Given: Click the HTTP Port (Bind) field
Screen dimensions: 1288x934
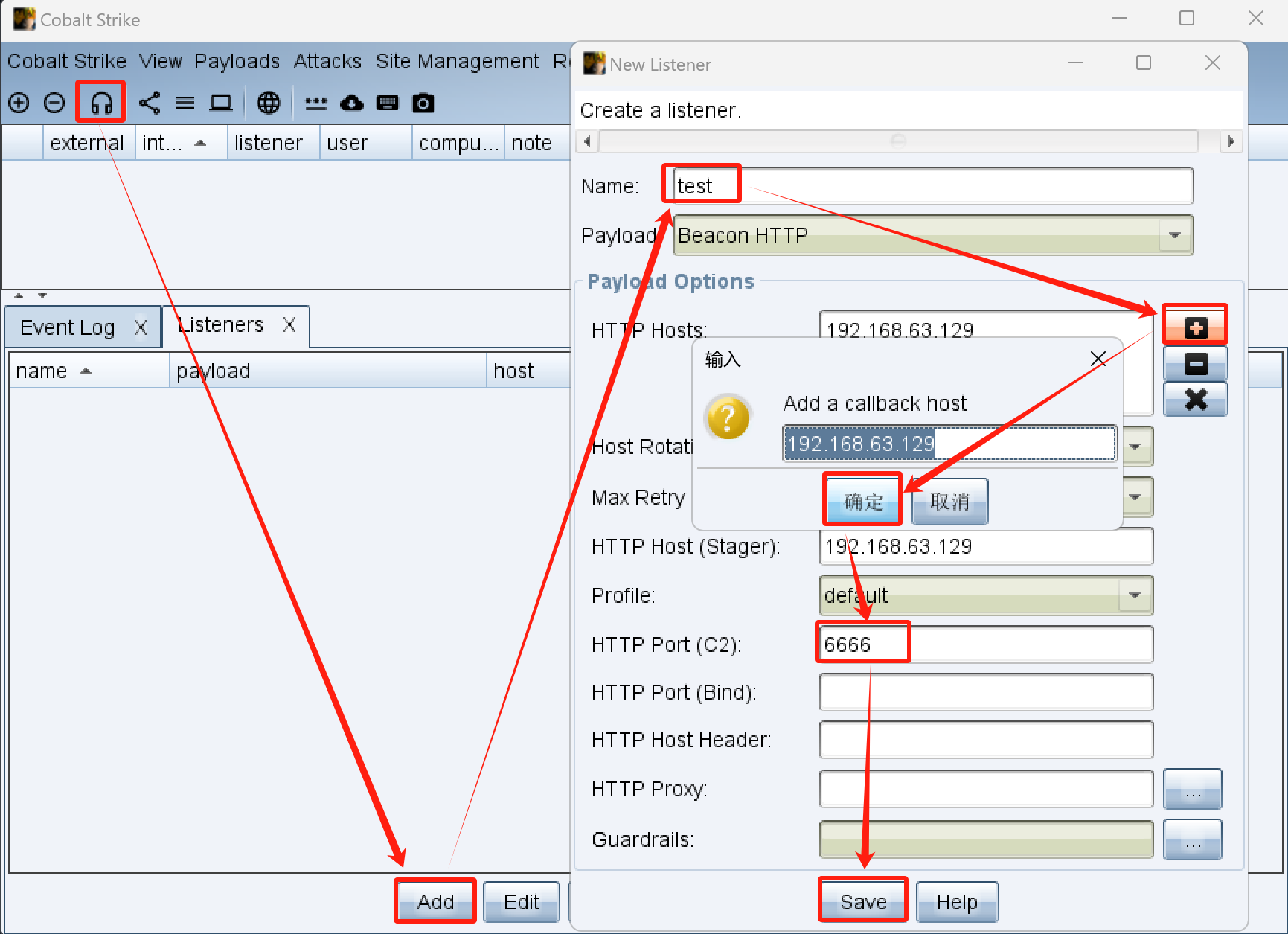Looking at the screenshot, I should point(986,692).
